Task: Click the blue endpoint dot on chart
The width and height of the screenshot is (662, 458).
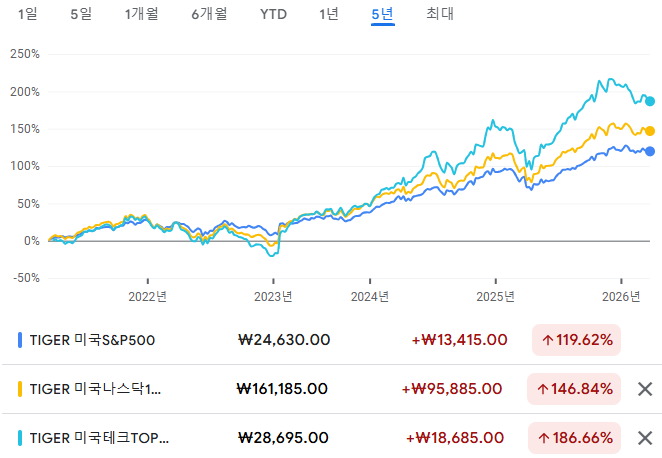Action: (x=650, y=151)
